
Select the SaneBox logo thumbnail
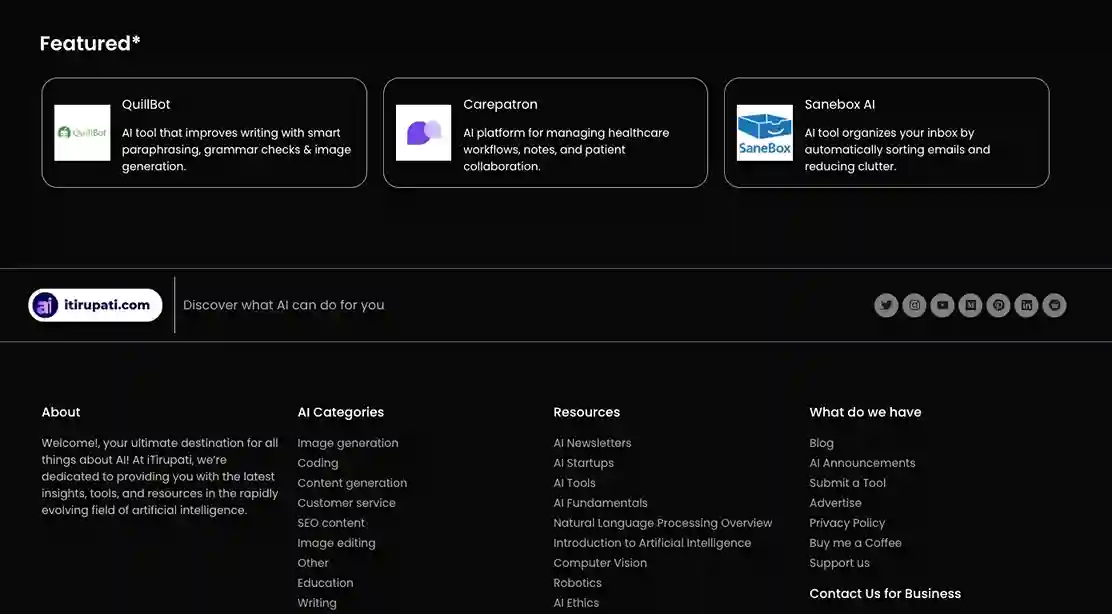(x=764, y=133)
